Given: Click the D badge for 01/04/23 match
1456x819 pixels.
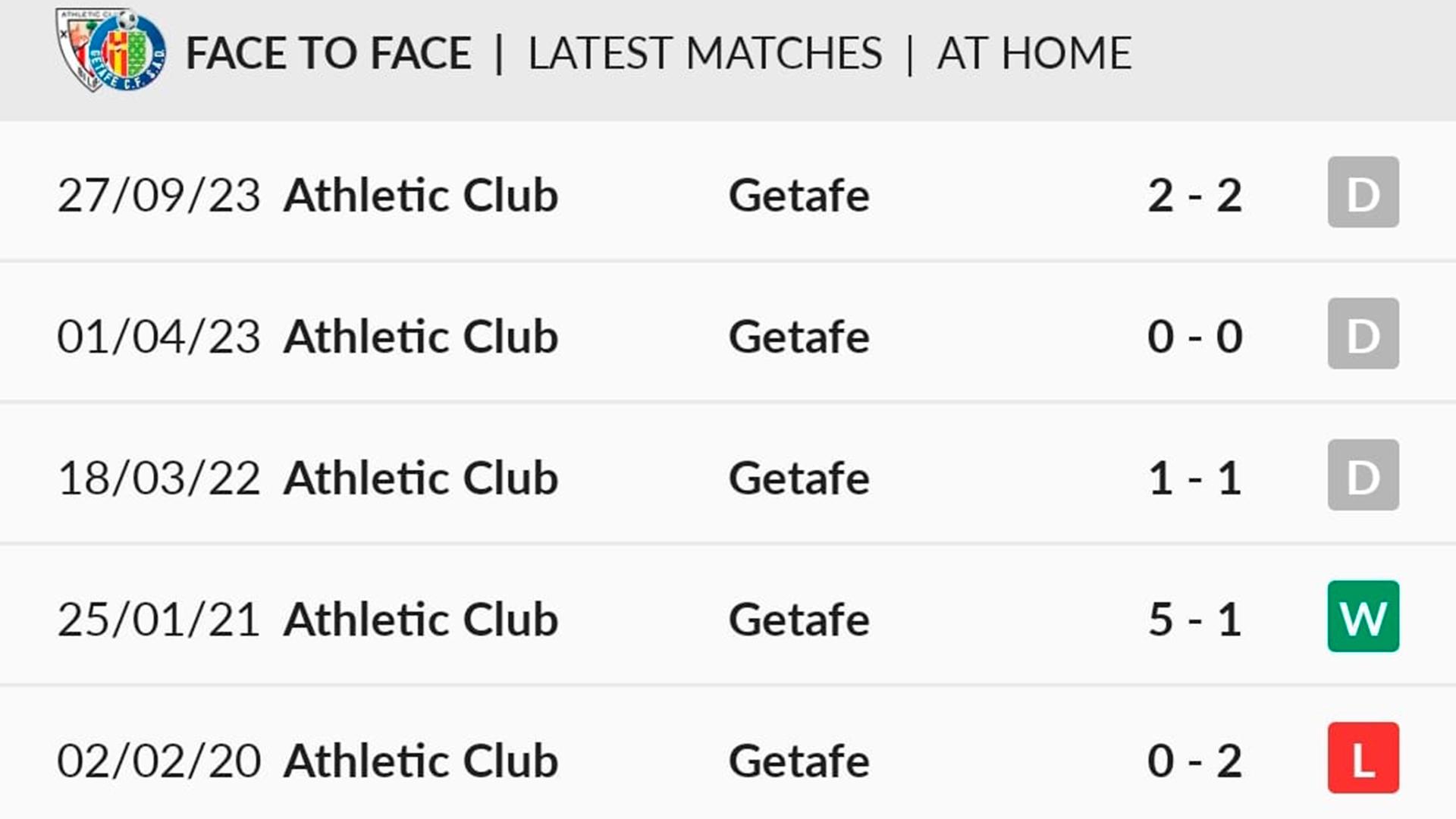Looking at the screenshot, I should pos(1363,334).
